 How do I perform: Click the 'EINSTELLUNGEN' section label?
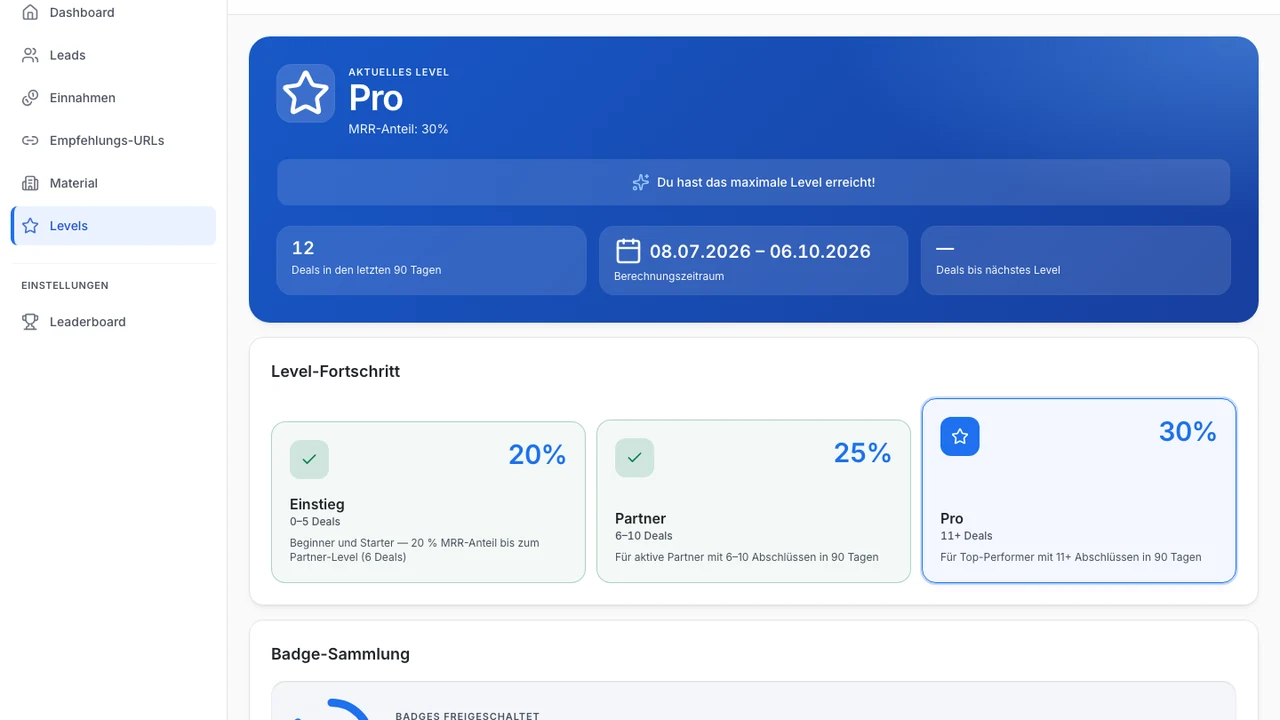(x=65, y=285)
